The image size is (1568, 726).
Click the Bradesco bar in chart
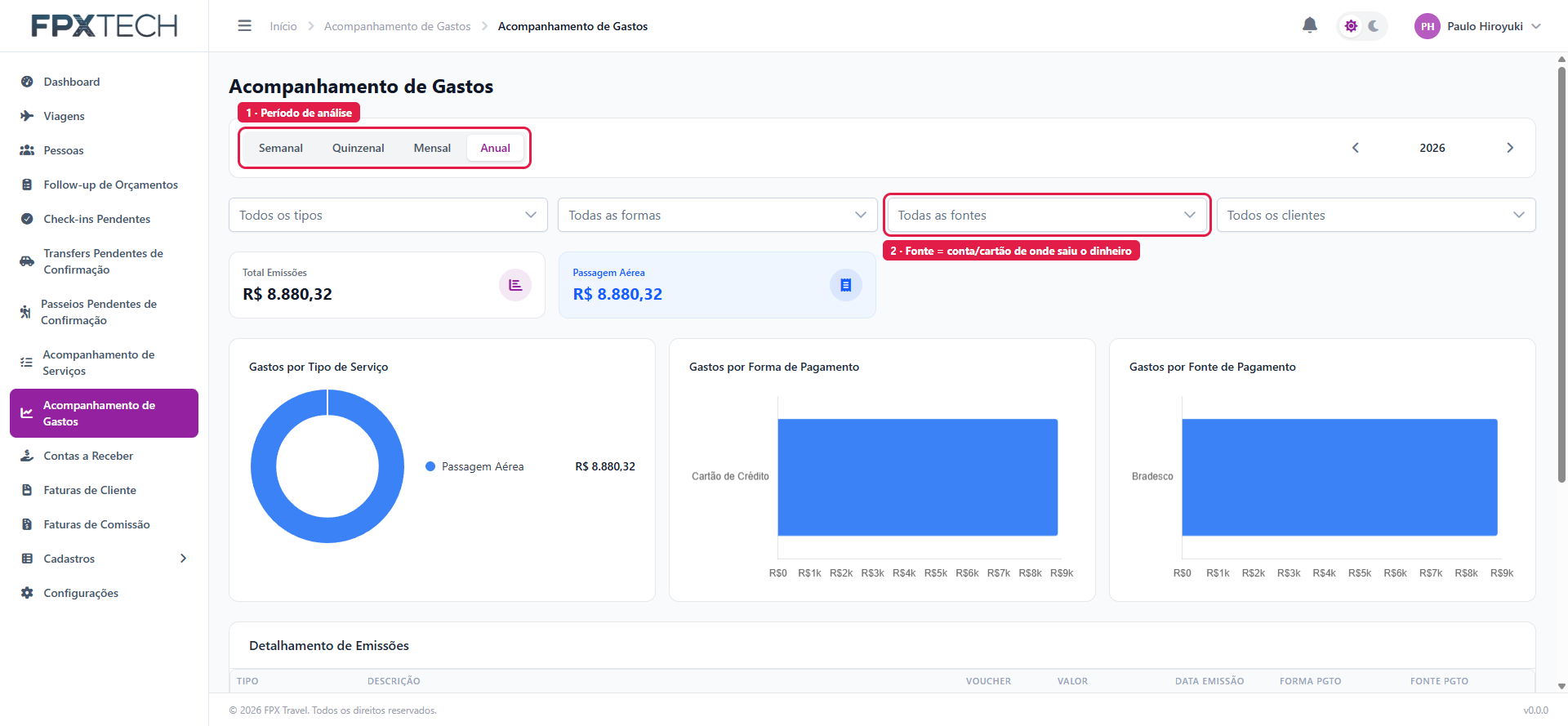coord(1339,477)
